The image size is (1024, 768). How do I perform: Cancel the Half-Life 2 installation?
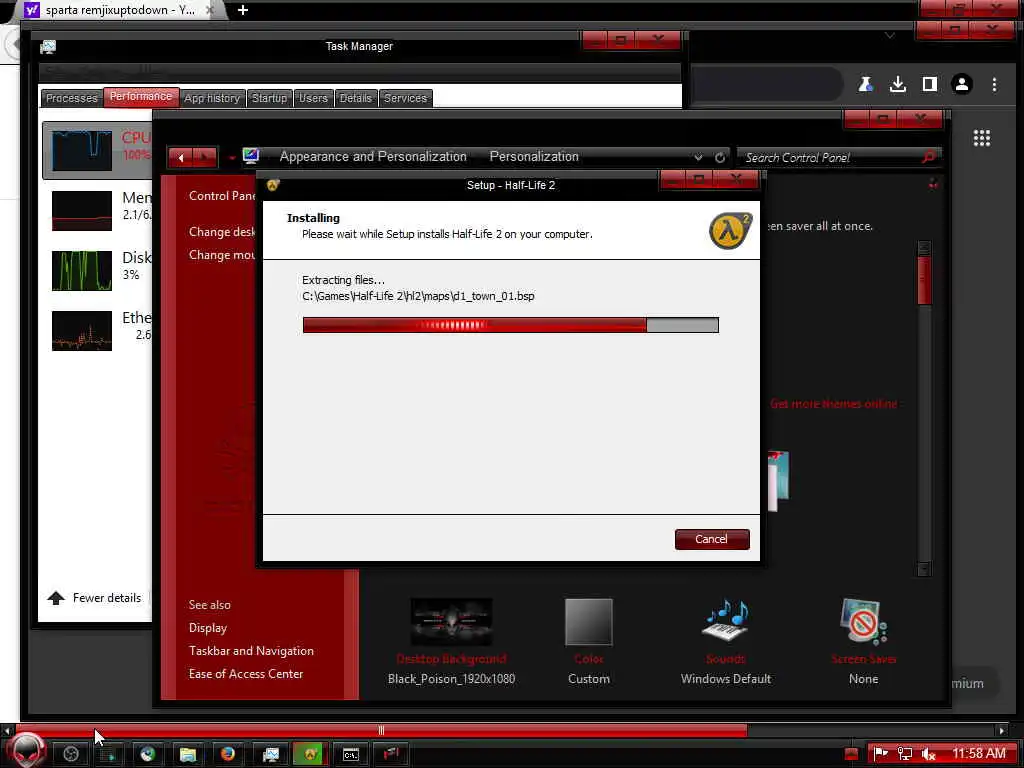point(712,539)
